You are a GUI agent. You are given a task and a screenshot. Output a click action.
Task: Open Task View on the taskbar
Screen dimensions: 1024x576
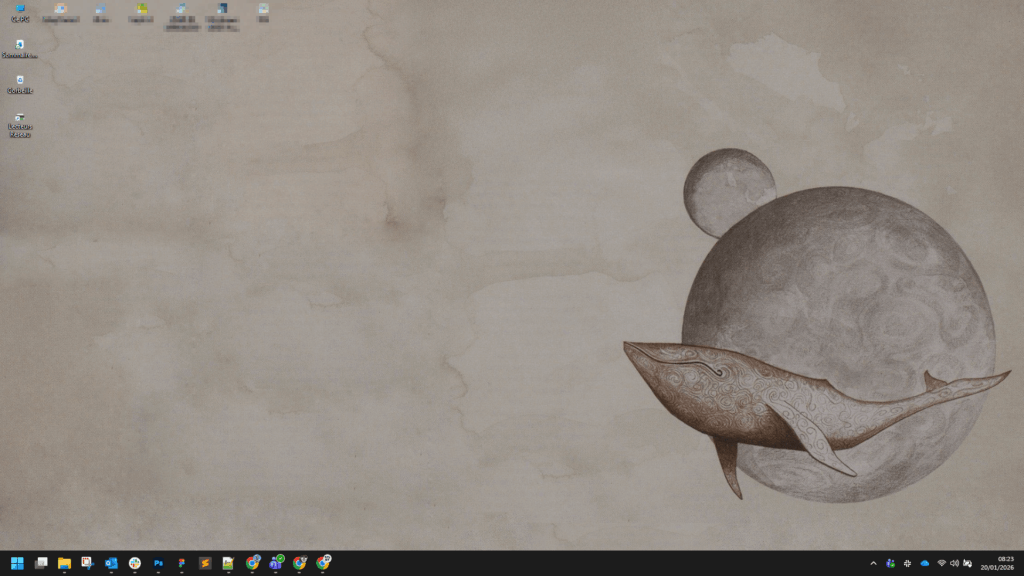[40, 565]
